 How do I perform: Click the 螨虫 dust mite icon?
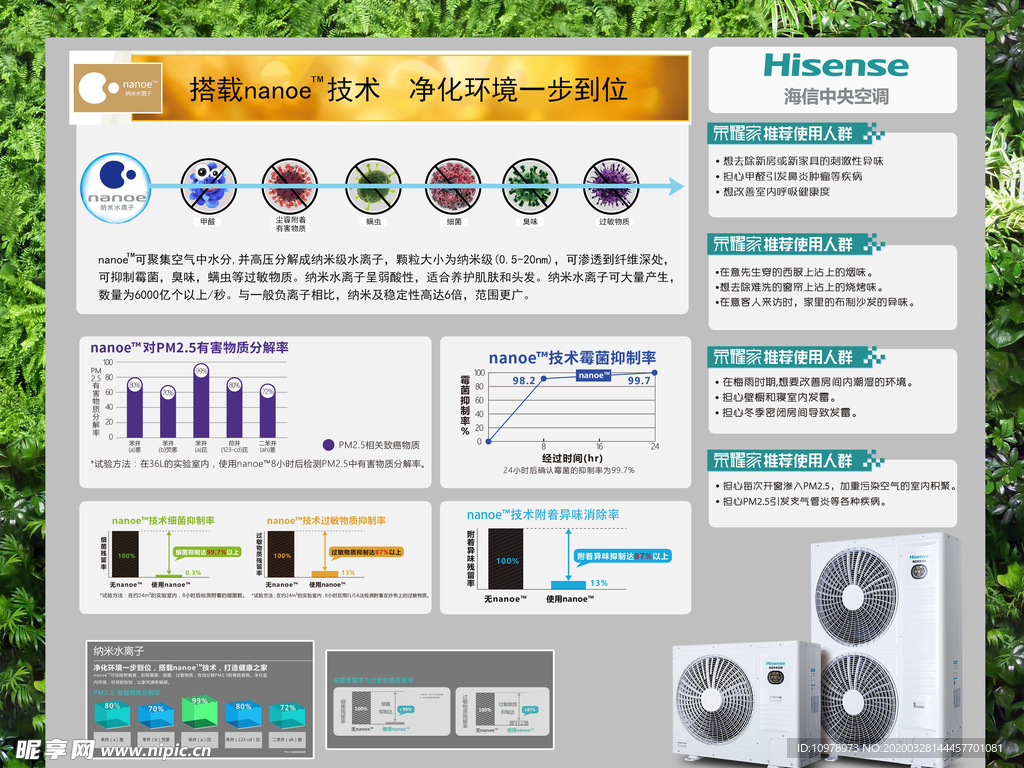tap(371, 185)
